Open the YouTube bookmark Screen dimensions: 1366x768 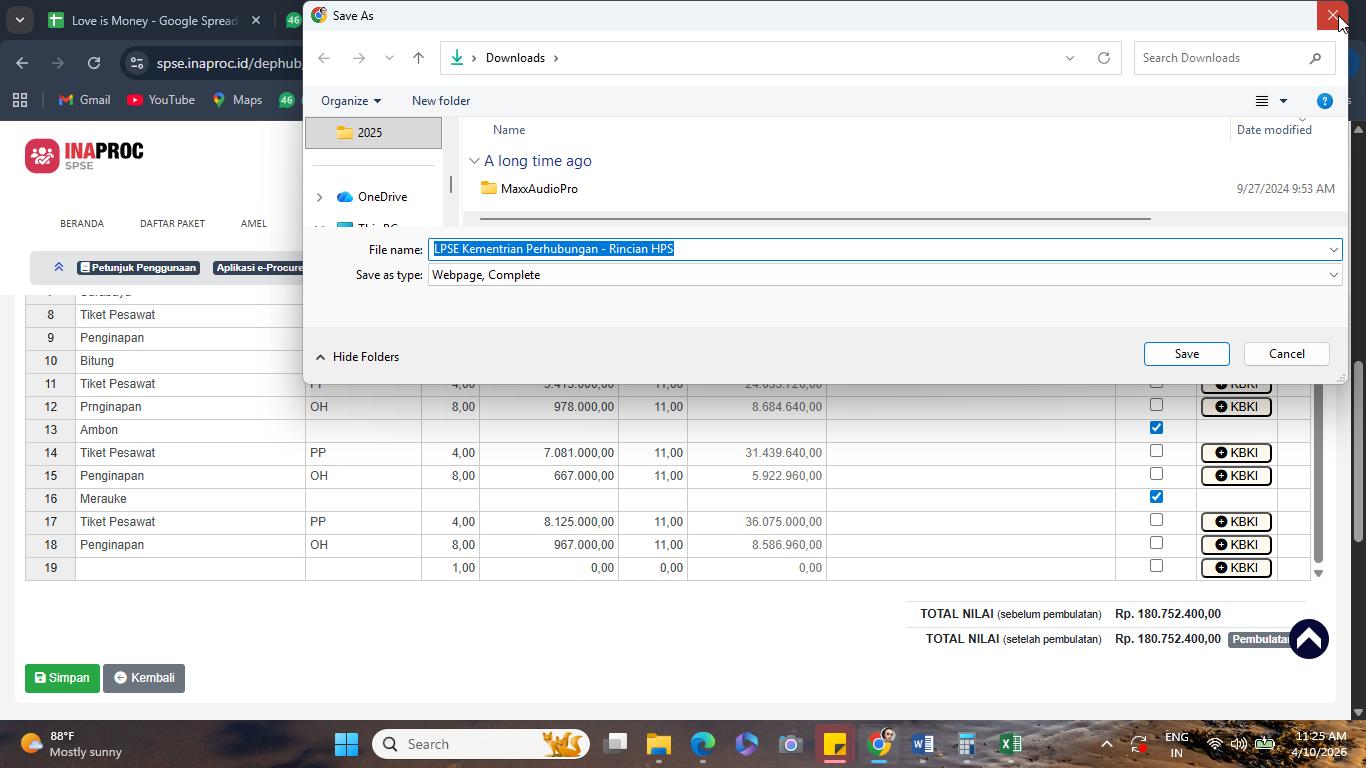pyautogui.click(x=161, y=100)
